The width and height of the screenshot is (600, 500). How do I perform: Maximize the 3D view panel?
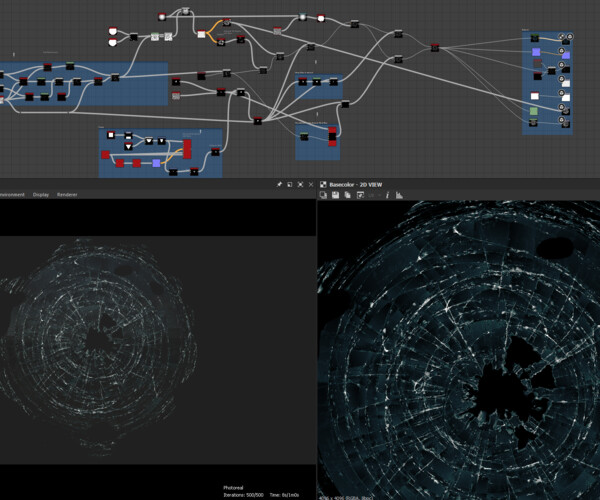click(x=300, y=184)
